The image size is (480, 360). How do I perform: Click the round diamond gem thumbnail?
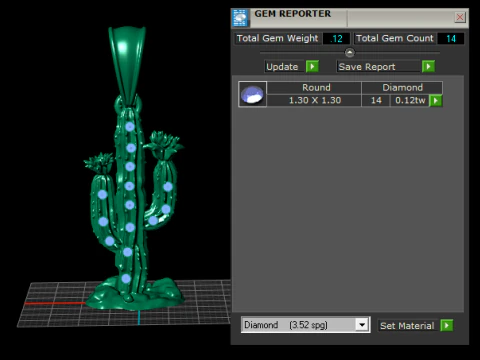(252, 94)
